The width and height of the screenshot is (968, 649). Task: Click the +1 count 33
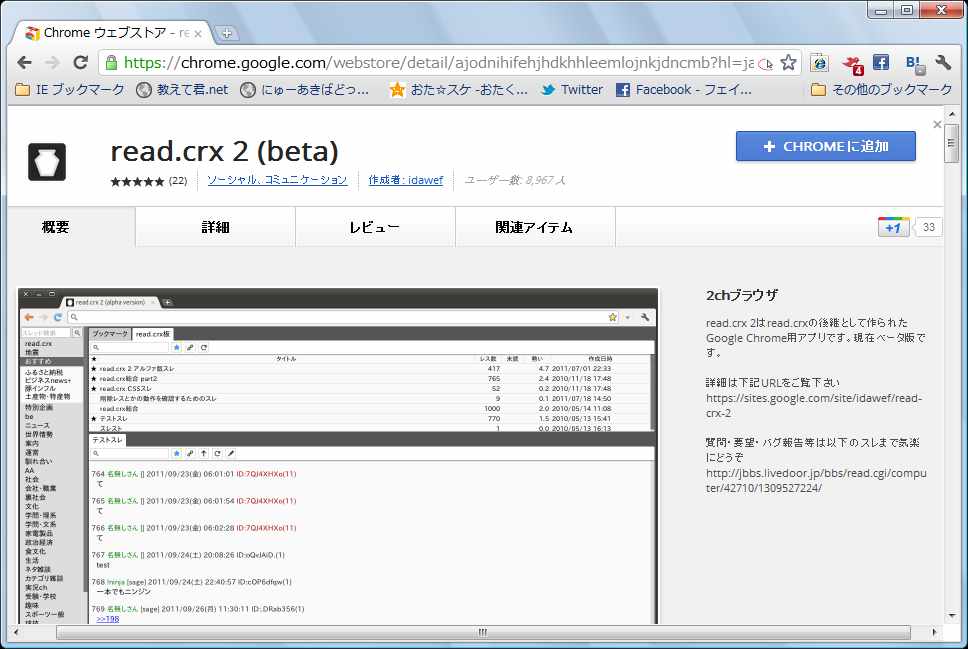928,227
